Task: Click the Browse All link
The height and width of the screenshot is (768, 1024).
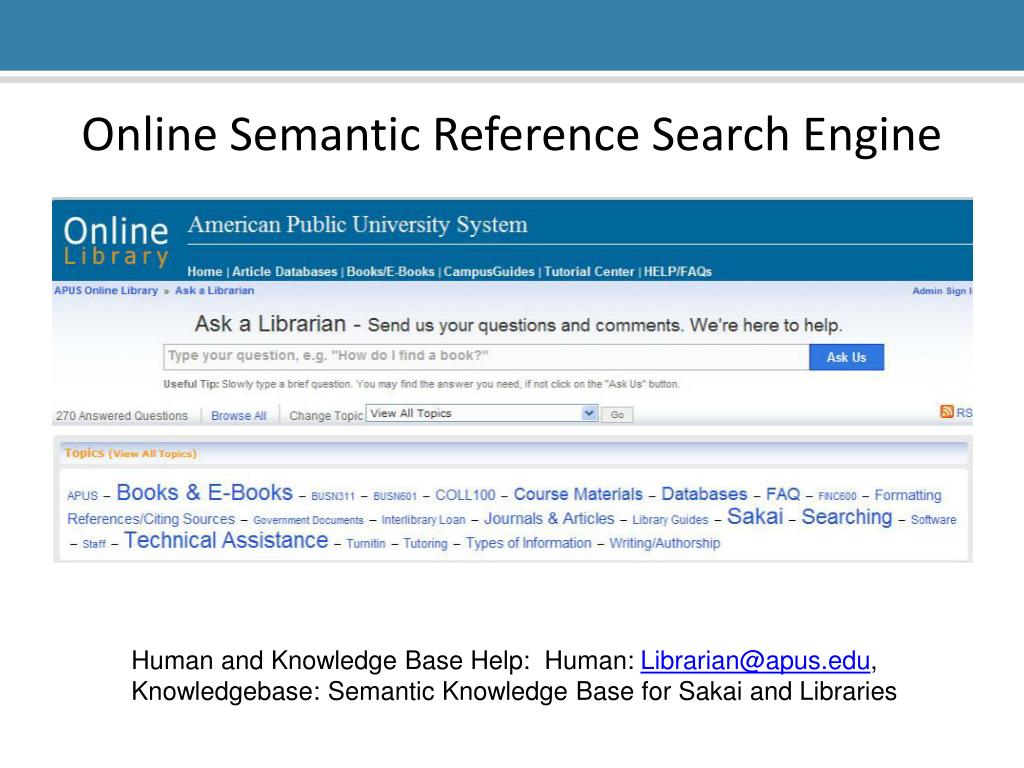Action: [238, 416]
